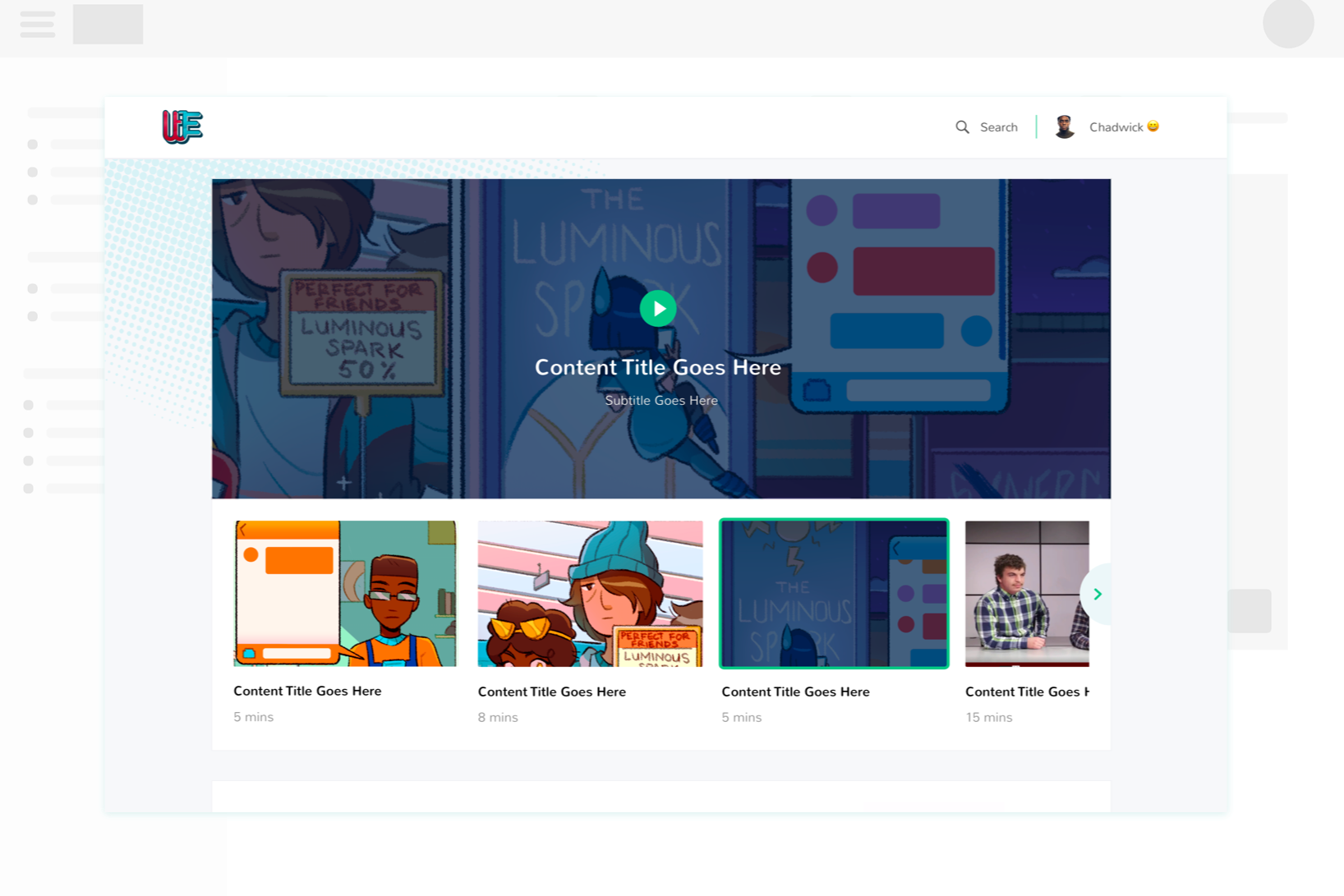Screen dimensions: 1344x896
Task: Advance carousel with the right chevron arrow
Action: coord(1097,594)
